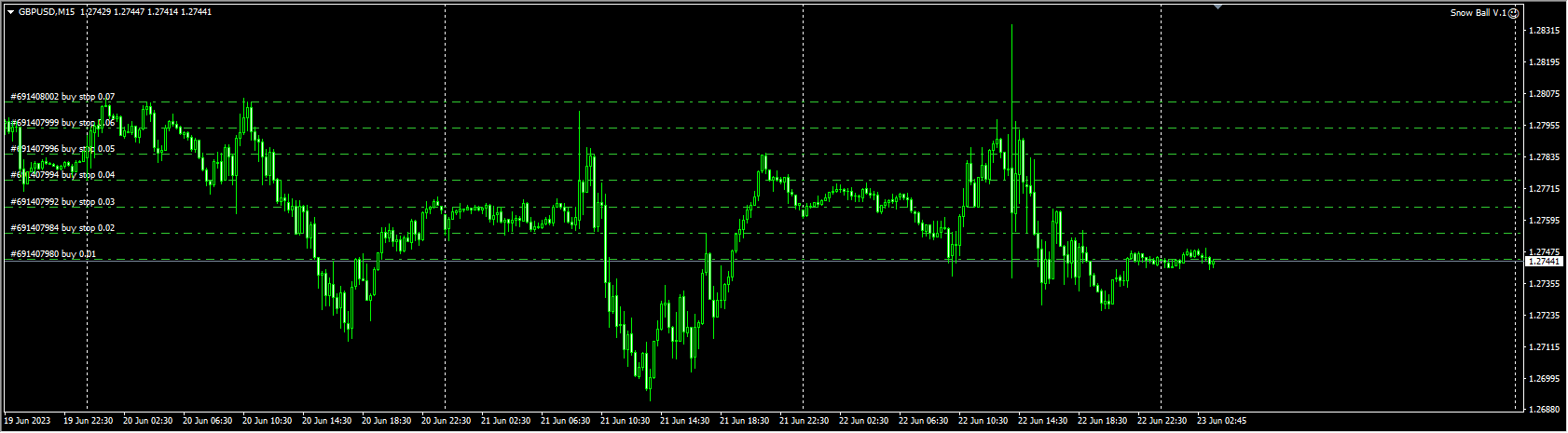Click the 1.27235 price scale value
The height and width of the screenshot is (433, 1568).
click(x=1545, y=316)
